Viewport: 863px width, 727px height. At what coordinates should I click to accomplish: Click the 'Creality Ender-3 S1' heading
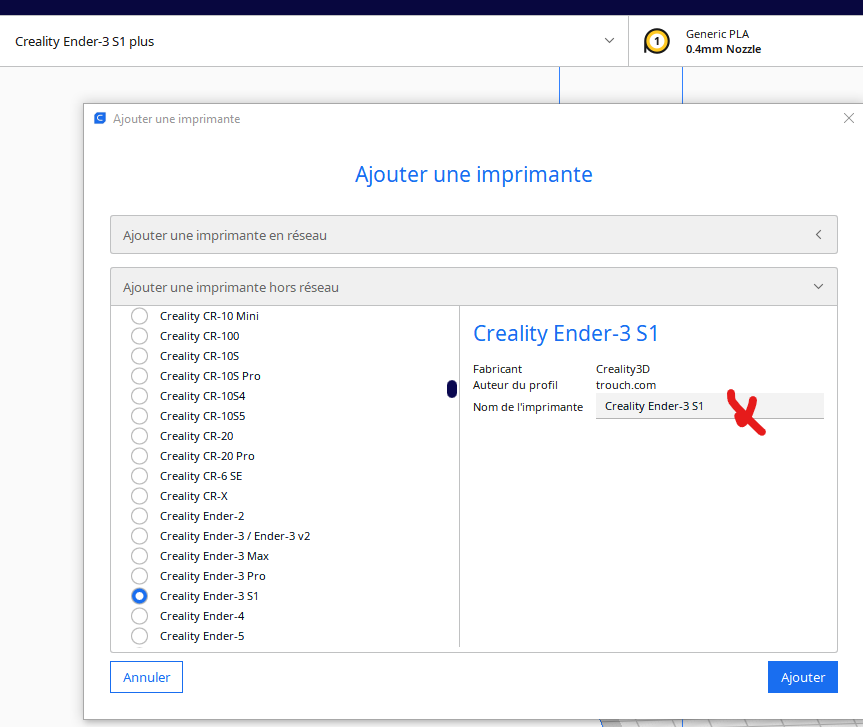(x=565, y=334)
